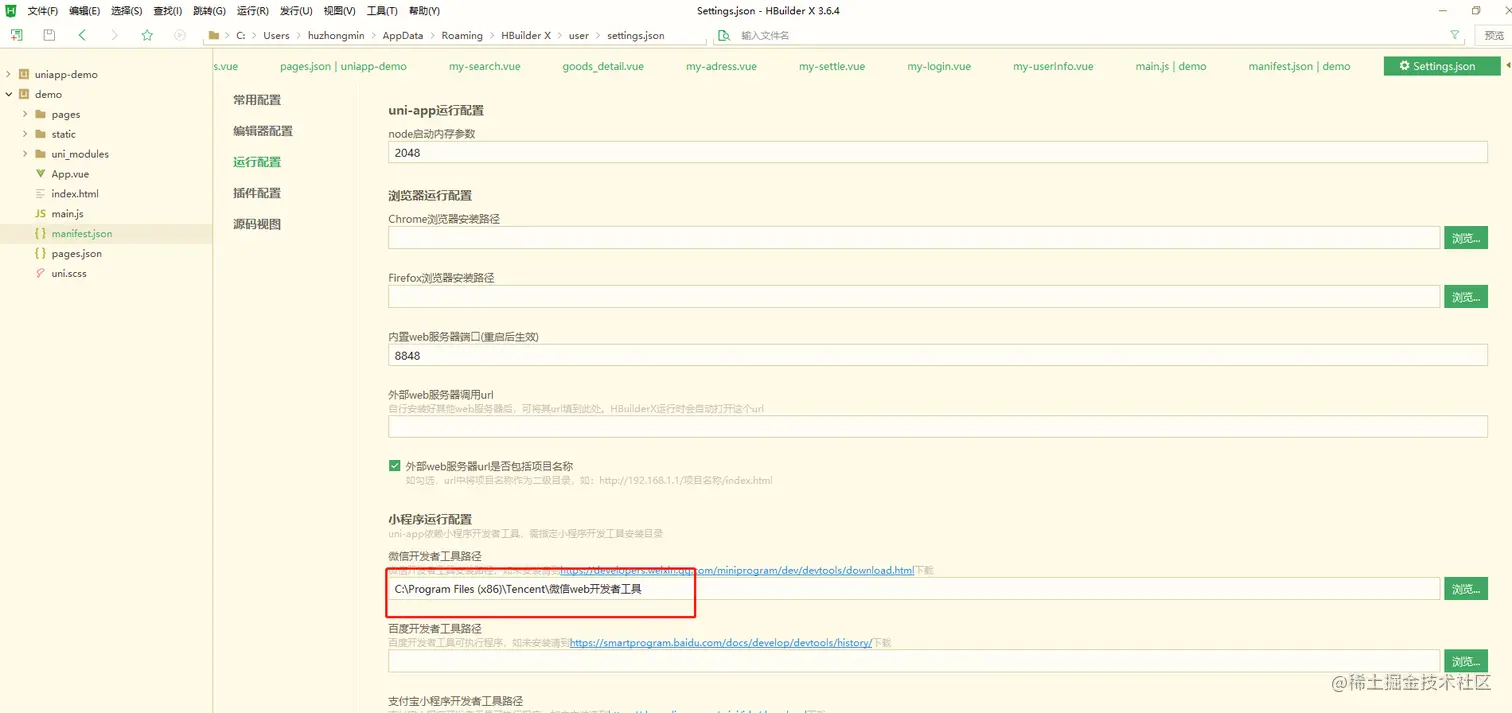Switch to my-adress.vue tab
Screen dimensions: 1512x713
721,66
